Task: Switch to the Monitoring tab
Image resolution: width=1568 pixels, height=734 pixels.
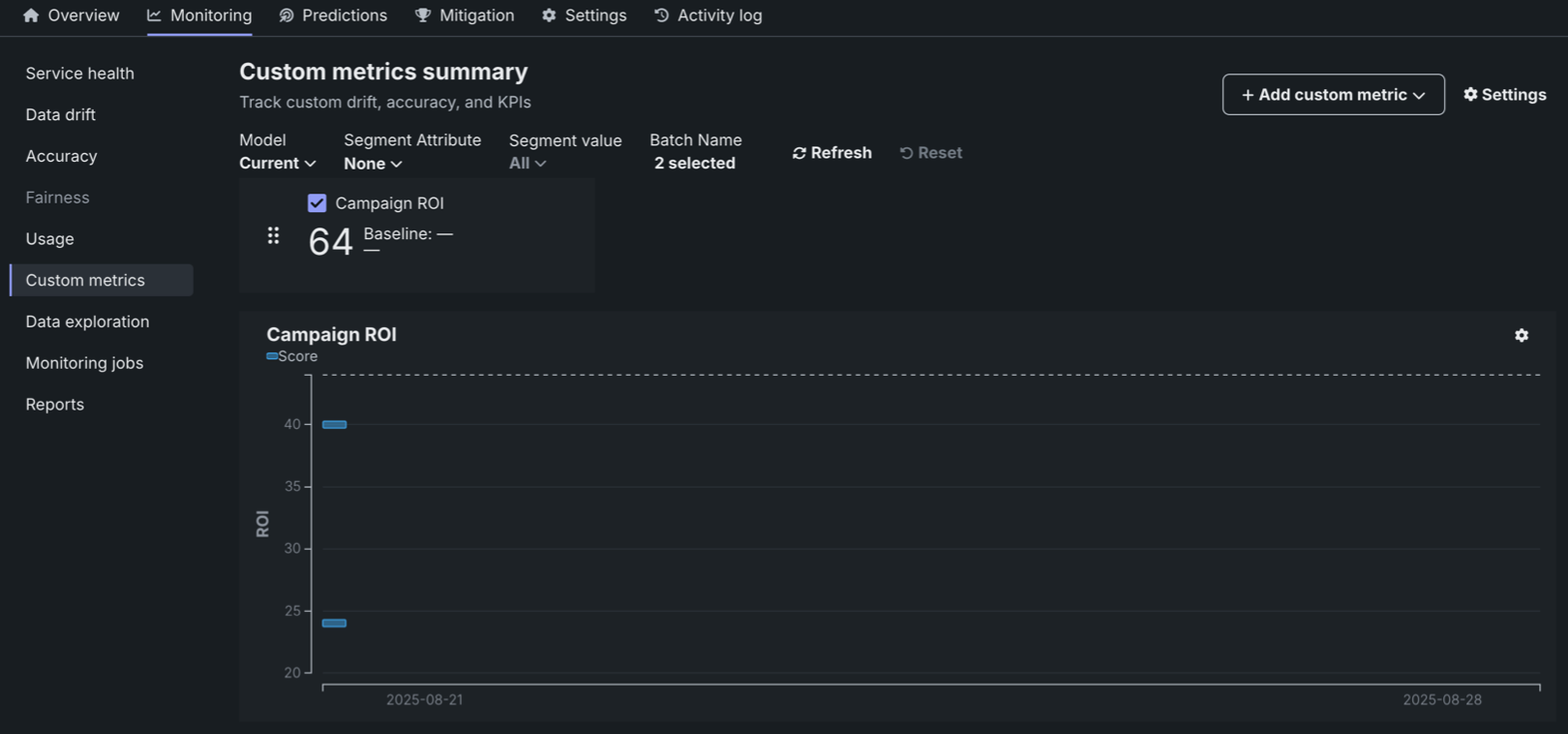Action: pos(199,15)
